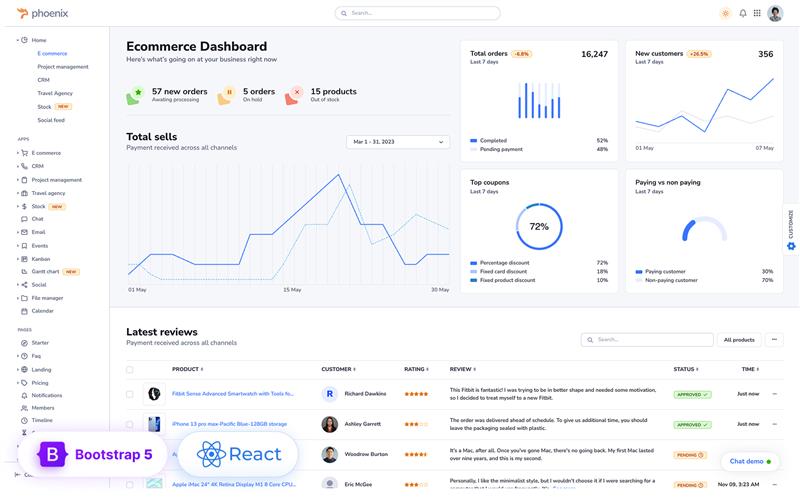800x497 pixels.
Task: Click the Pricing tag icon
Action: [x=24, y=383]
